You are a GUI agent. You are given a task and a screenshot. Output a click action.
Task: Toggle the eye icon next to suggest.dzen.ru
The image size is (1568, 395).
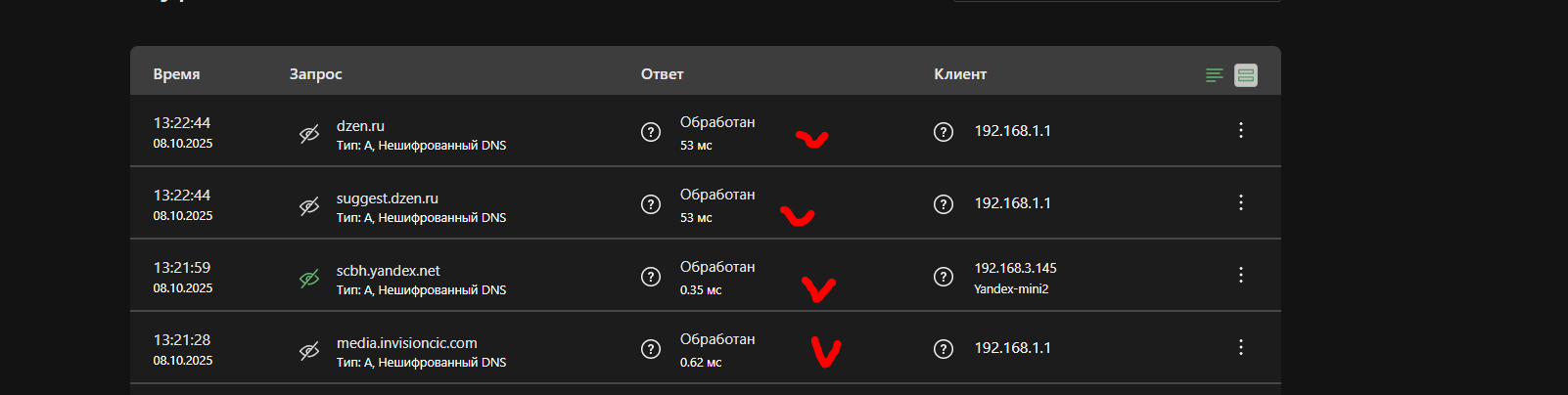tap(309, 206)
